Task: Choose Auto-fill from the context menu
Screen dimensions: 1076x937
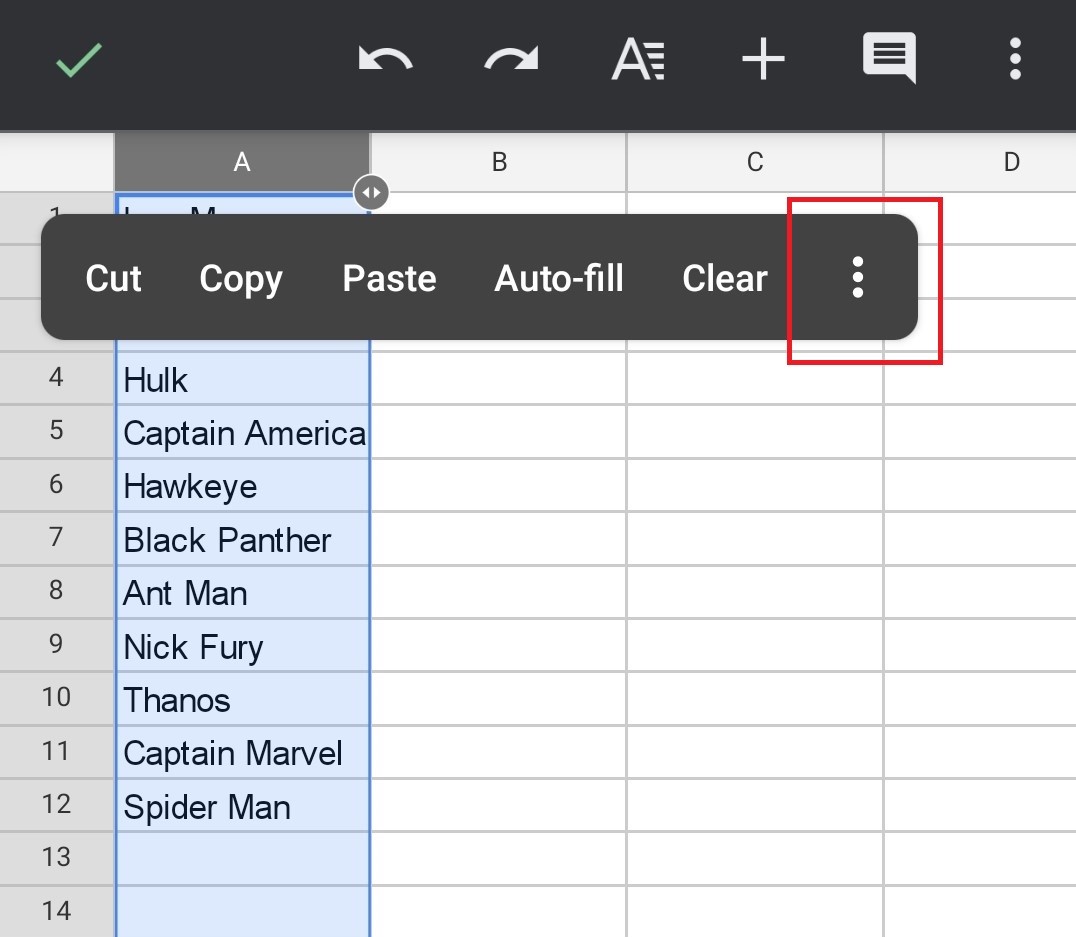Action: pyautogui.click(x=559, y=279)
